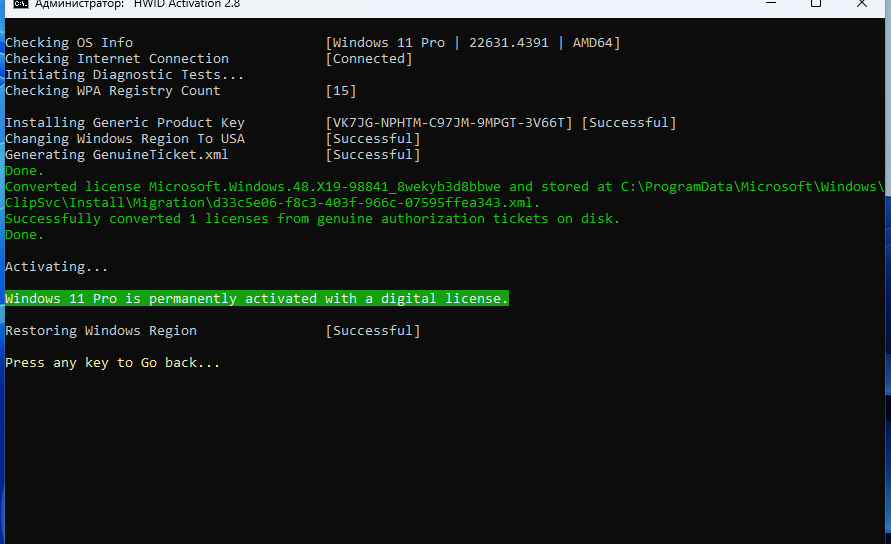
Task: Maximize the HWID Activation console window
Action: (x=816, y=3)
